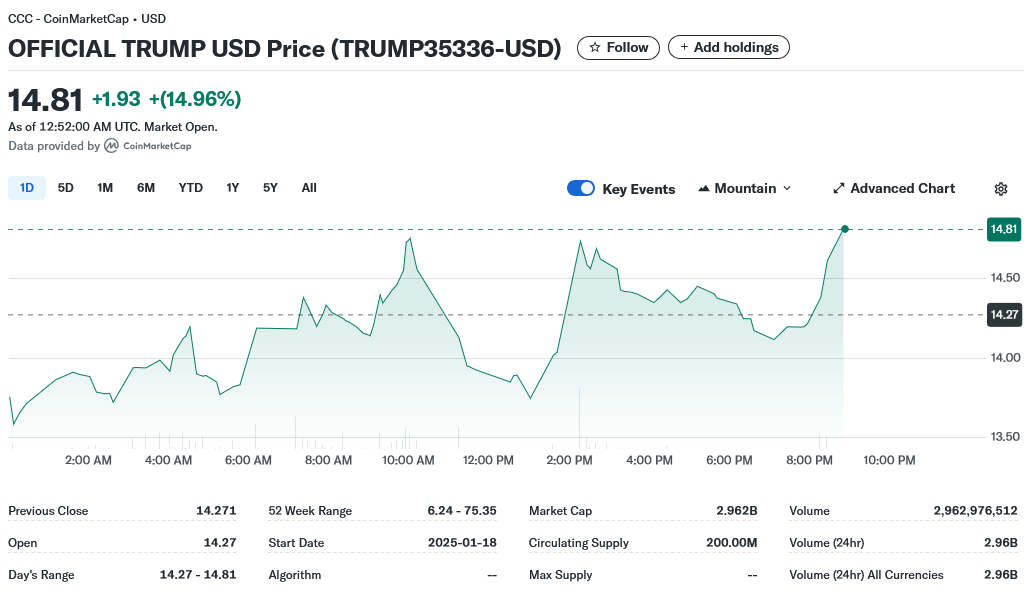The height and width of the screenshot is (600, 1036).
Task: Click the green current price dot on chart
Action: click(844, 229)
